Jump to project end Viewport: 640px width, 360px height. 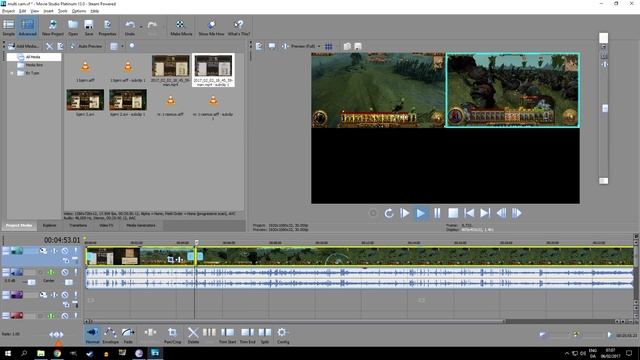tap(485, 213)
